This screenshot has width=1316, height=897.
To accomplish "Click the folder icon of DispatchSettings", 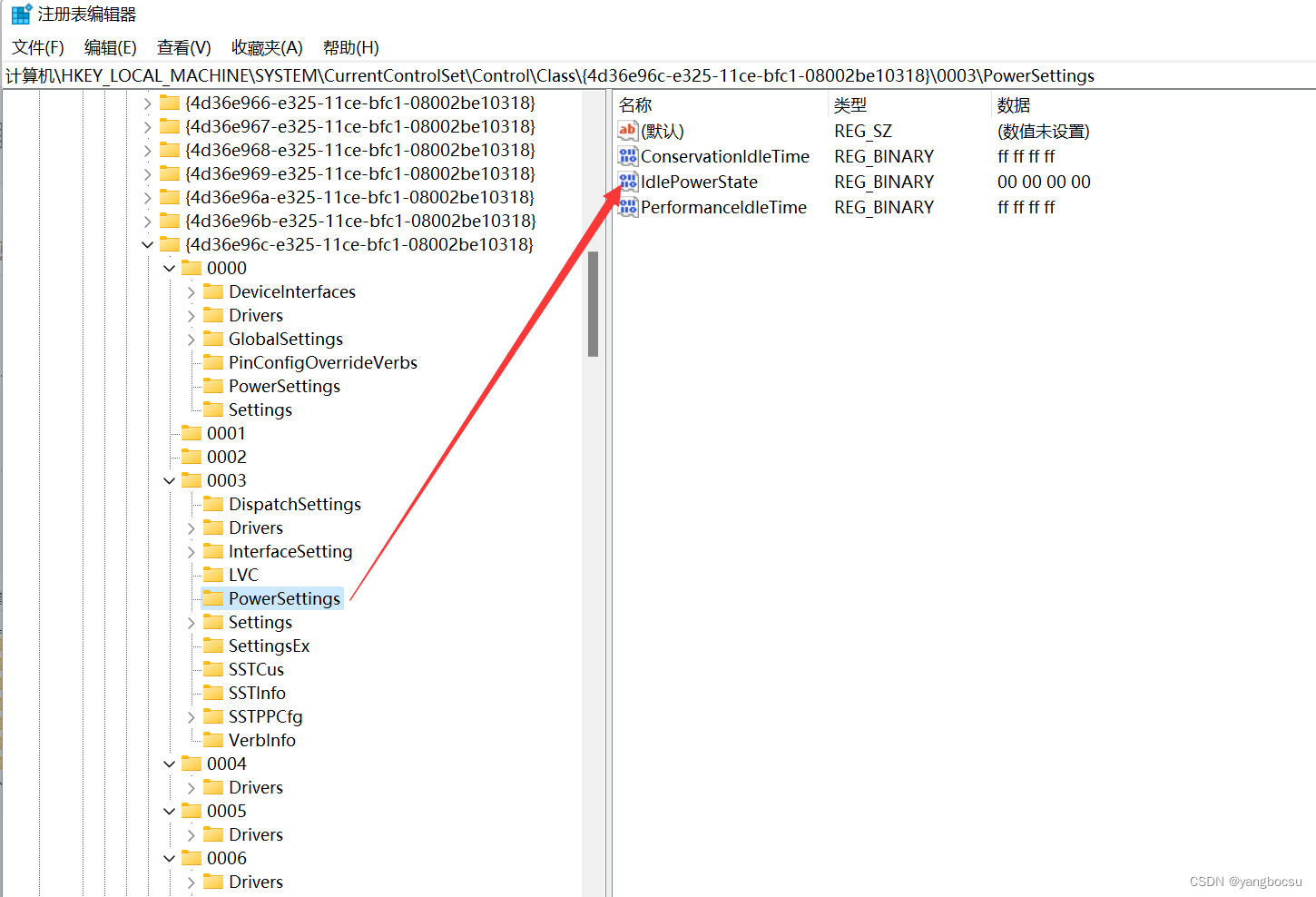I will 213,504.
